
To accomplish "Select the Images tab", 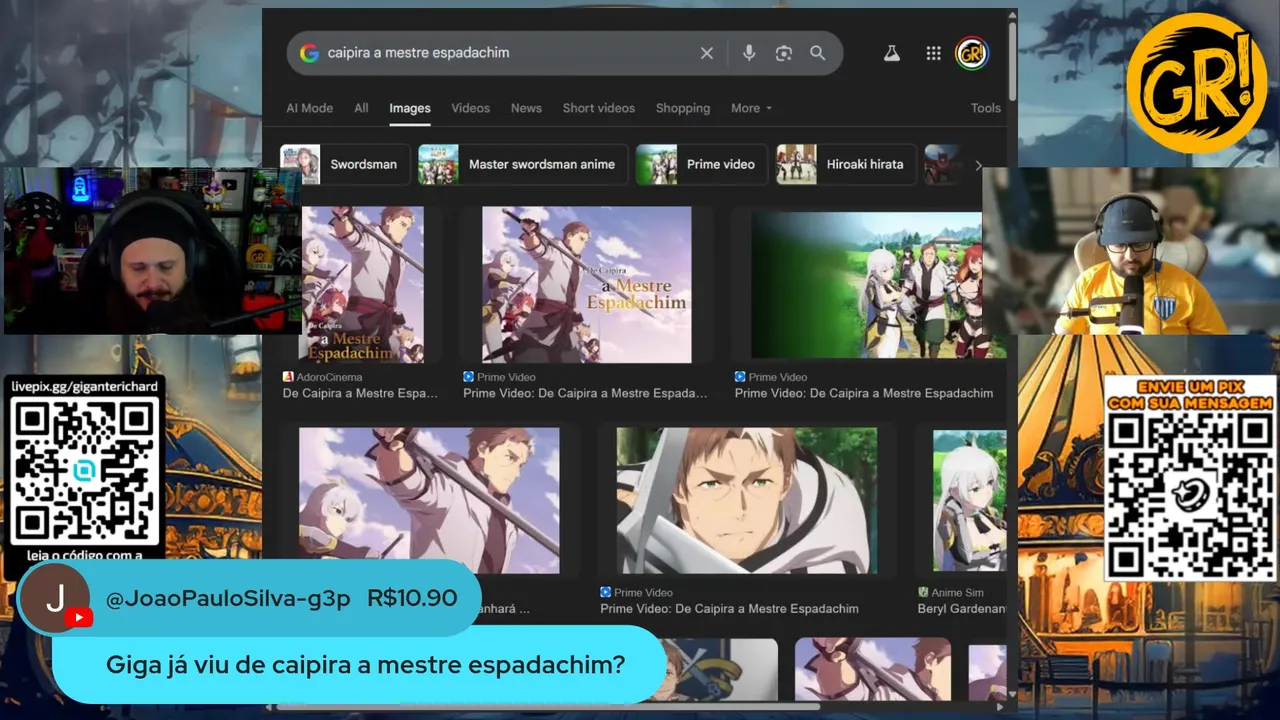I will [x=410, y=108].
